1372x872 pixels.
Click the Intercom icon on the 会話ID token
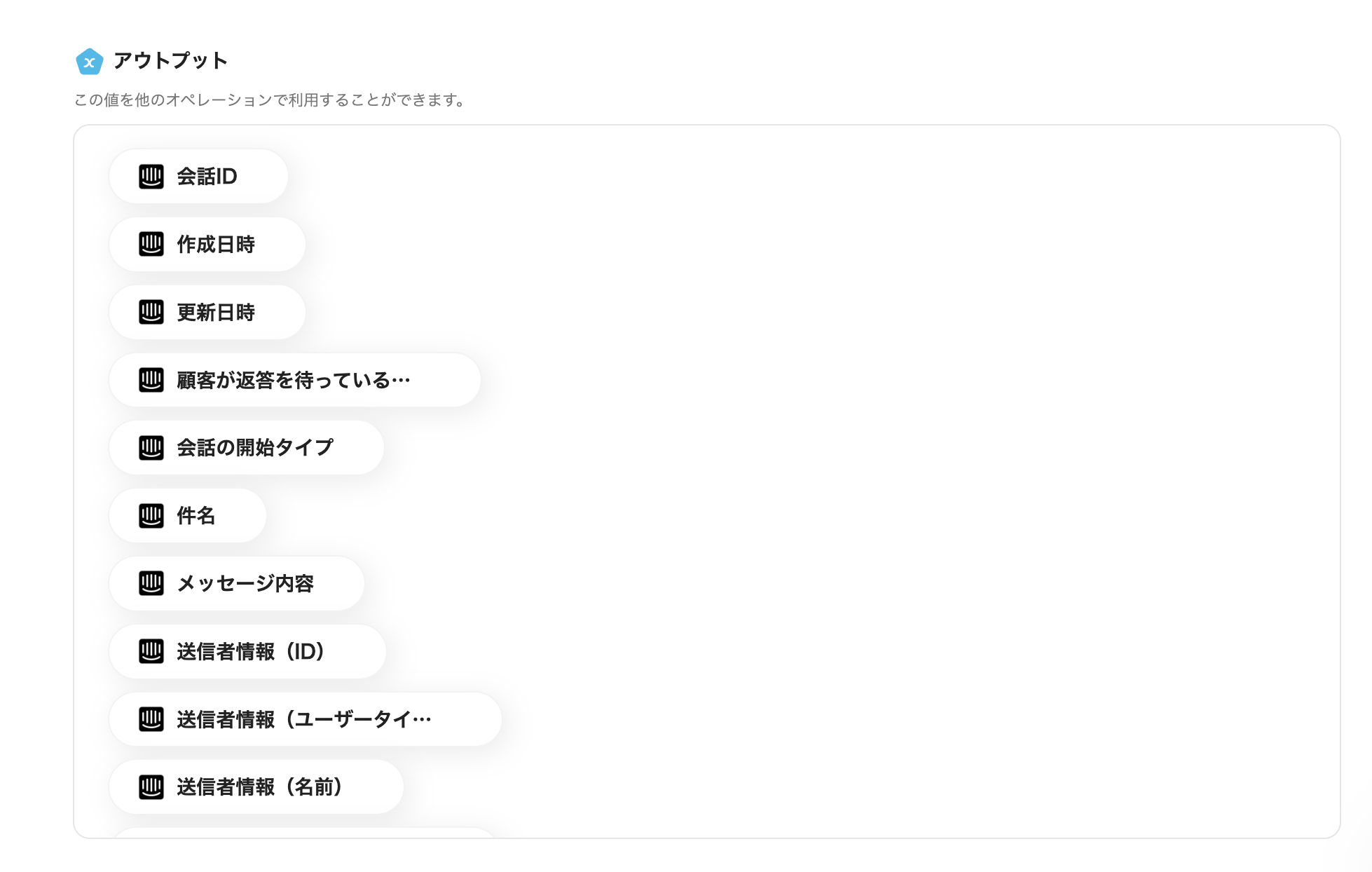coord(150,177)
